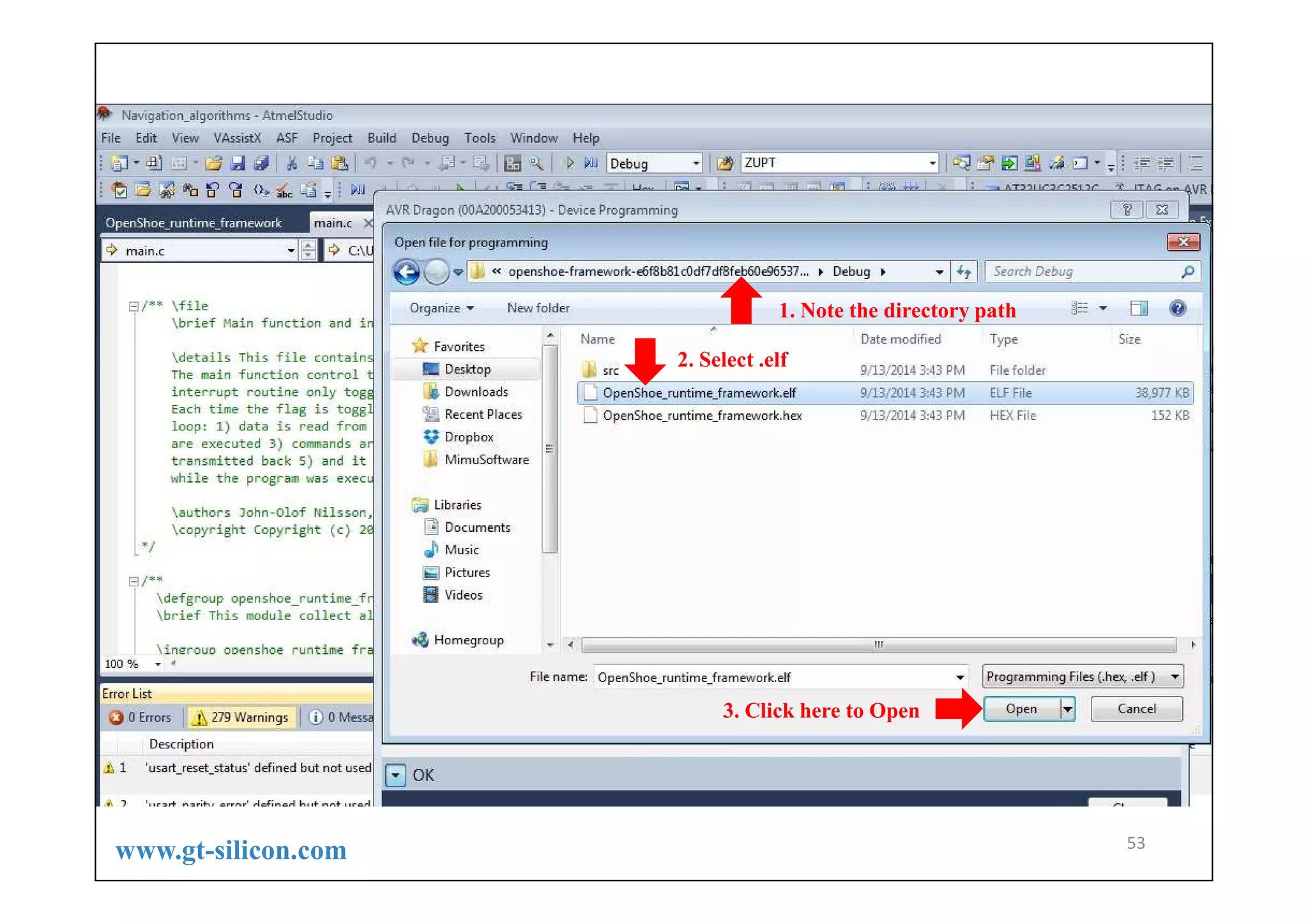Viewport: 1308px width, 924px height.
Task: Toggle the 0 Errors filter
Action: [141, 717]
